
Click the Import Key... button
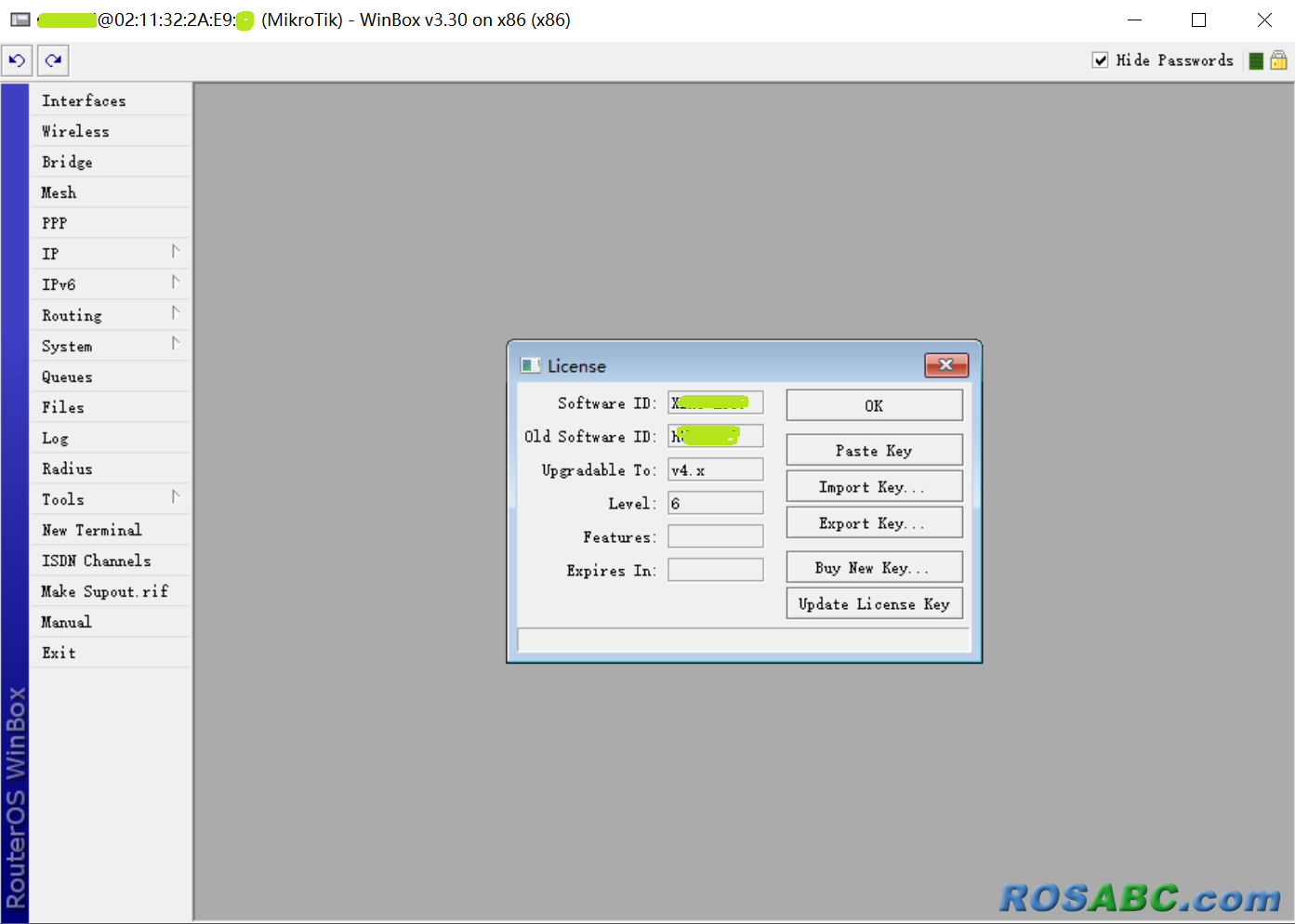coord(874,486)
